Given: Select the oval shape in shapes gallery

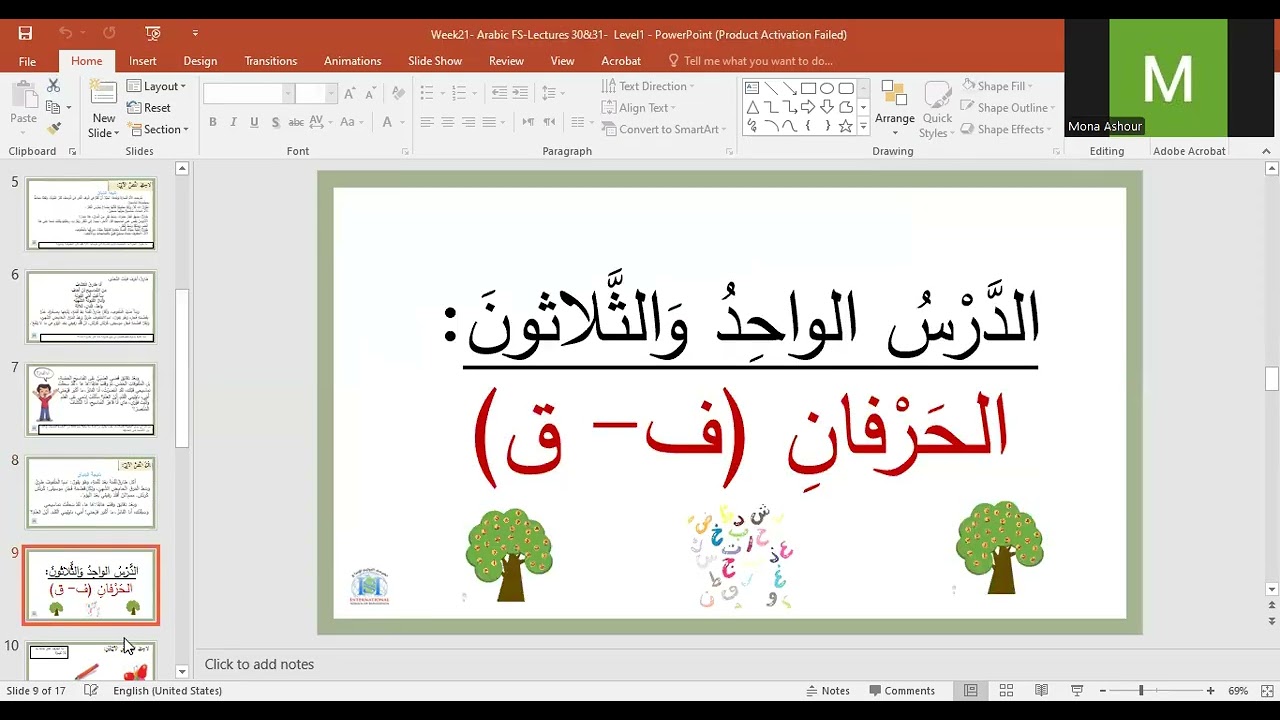Looking at the screenshot, I should point(827,88).
